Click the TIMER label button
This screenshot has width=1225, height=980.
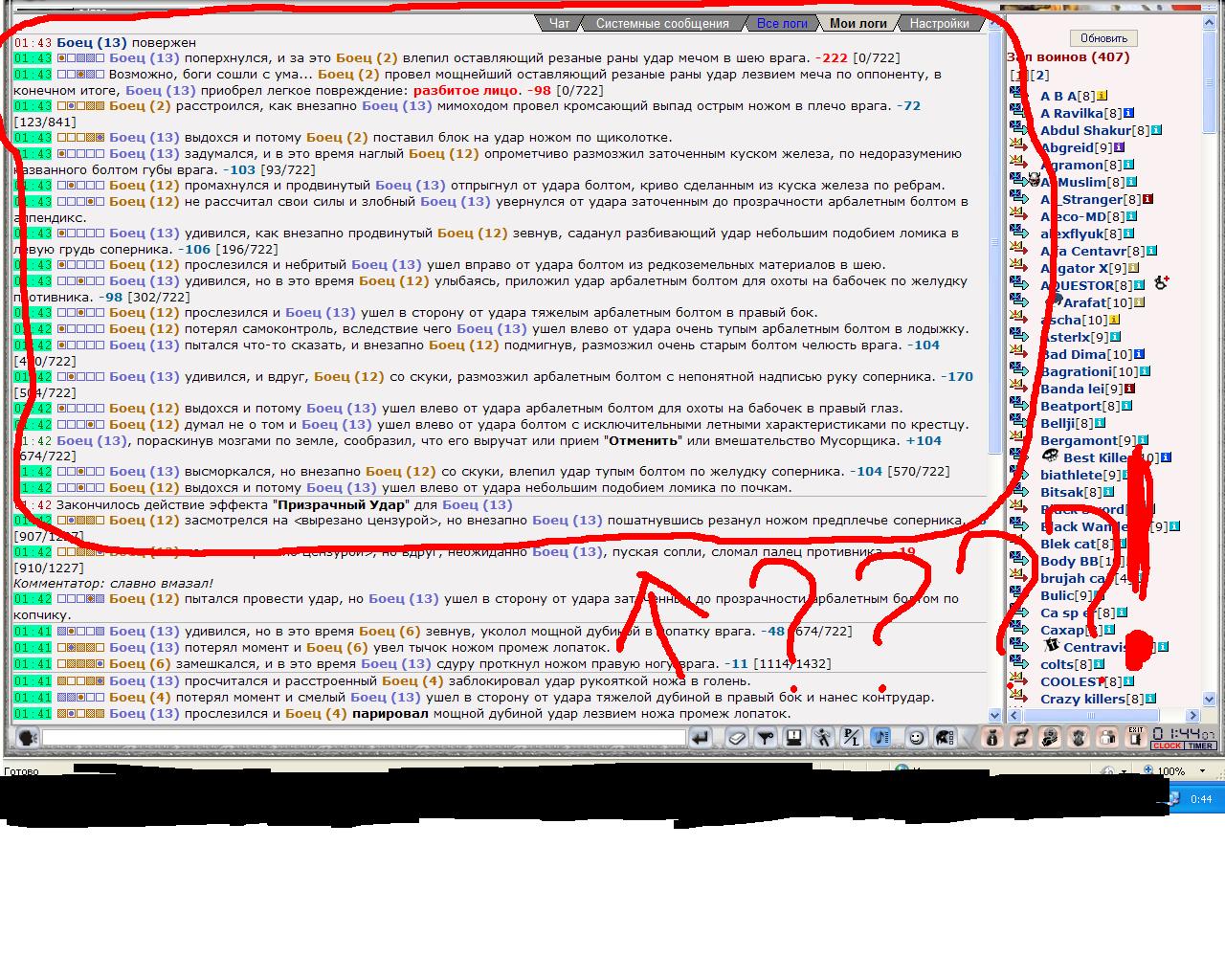tap(1201, 746)
